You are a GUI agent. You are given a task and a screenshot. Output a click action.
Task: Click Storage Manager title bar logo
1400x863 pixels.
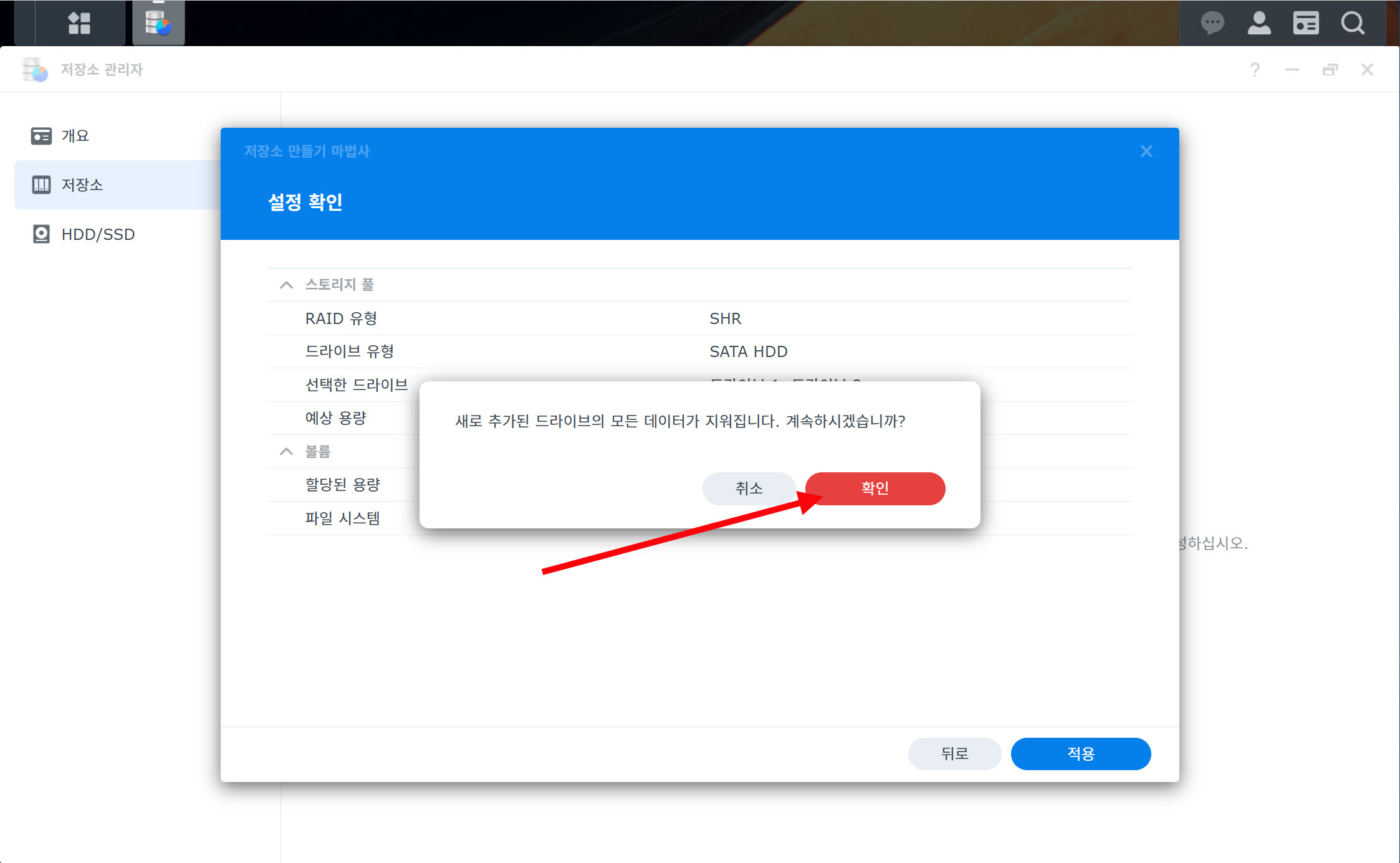pos(35,69)
